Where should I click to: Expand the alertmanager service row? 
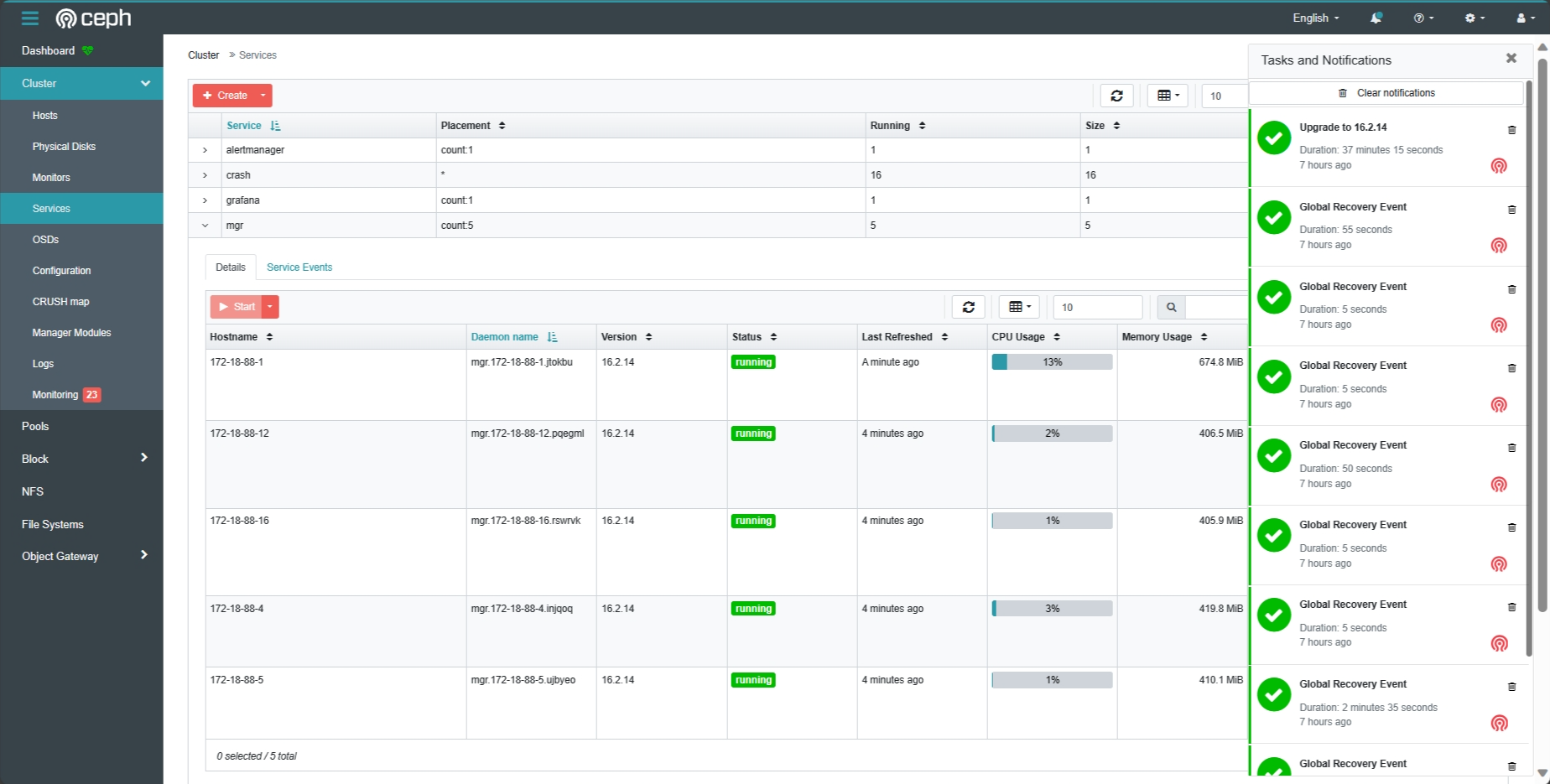[205, 150]
